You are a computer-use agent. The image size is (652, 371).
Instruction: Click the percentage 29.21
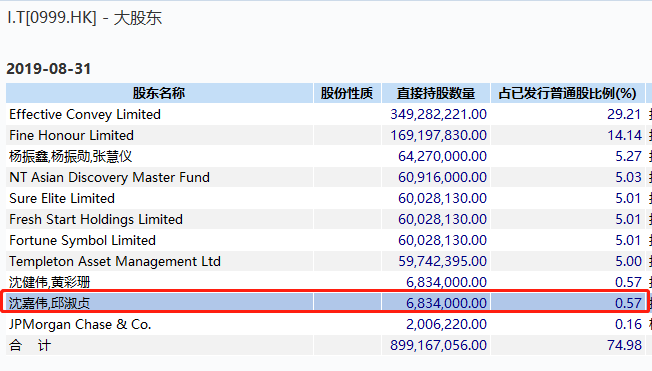(x=624, y=114)
